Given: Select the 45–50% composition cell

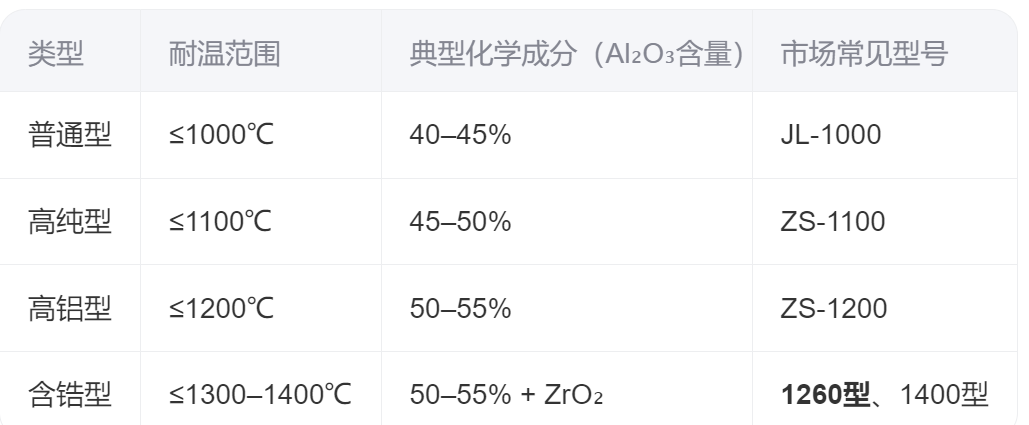Looking at the screenshot, I should click(460, 221).
